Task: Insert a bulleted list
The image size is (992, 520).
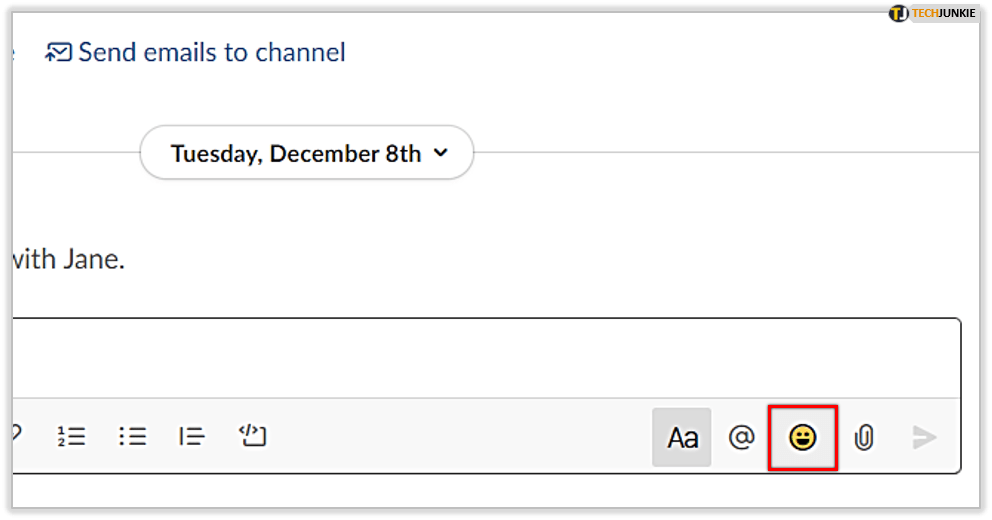Action: [x=132, y=436]
